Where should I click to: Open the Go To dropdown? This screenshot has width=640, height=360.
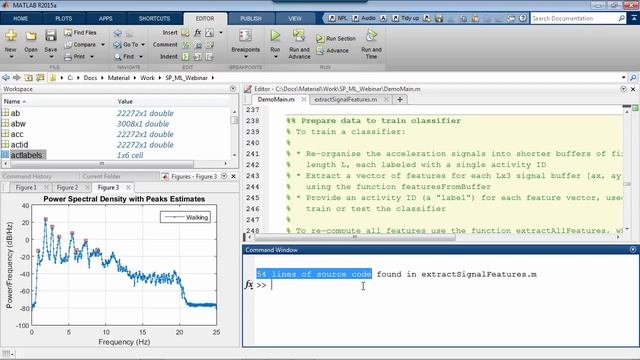tap(129, 44)
